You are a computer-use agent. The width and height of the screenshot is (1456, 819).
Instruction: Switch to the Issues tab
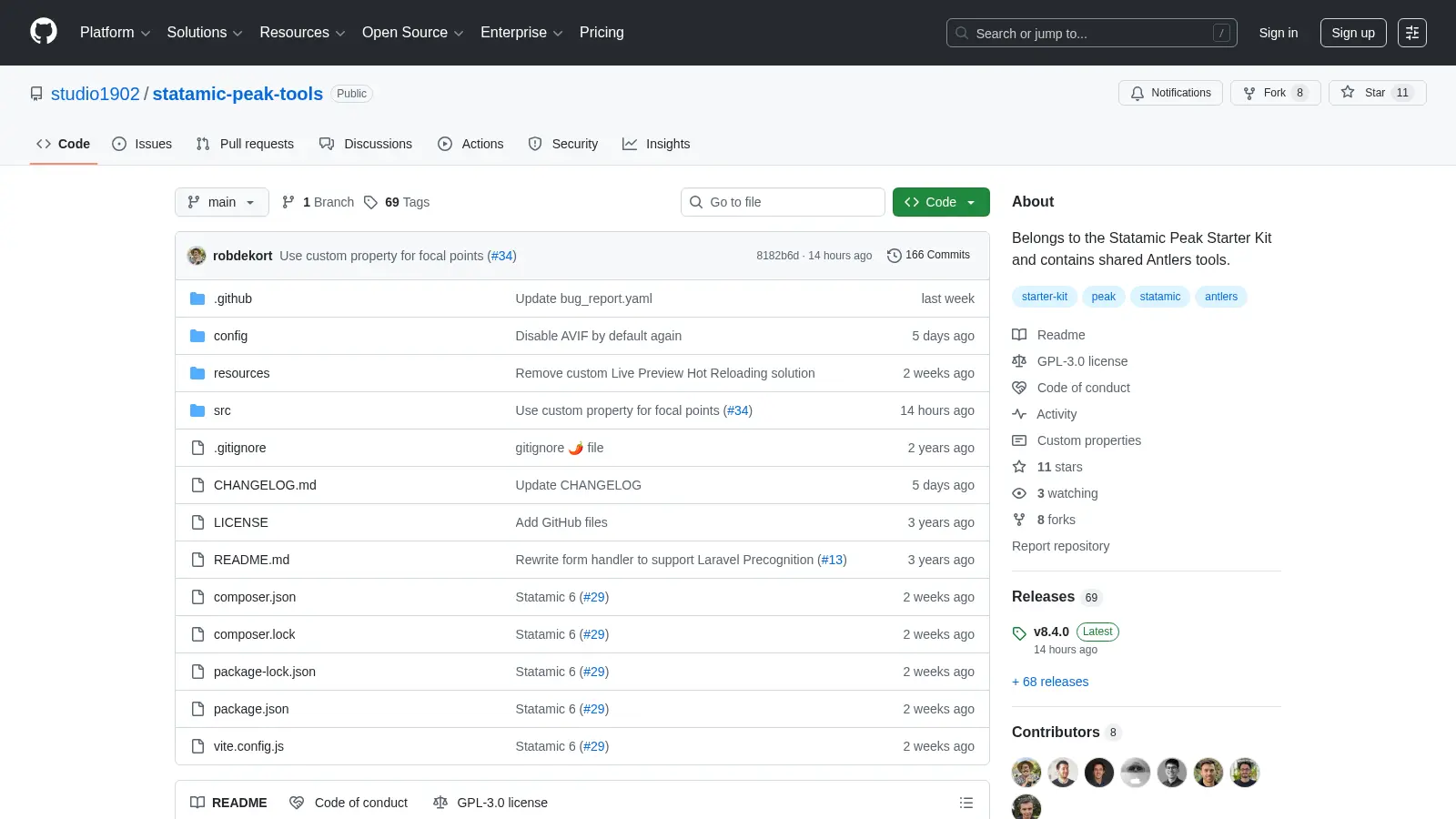coord(142,144)
